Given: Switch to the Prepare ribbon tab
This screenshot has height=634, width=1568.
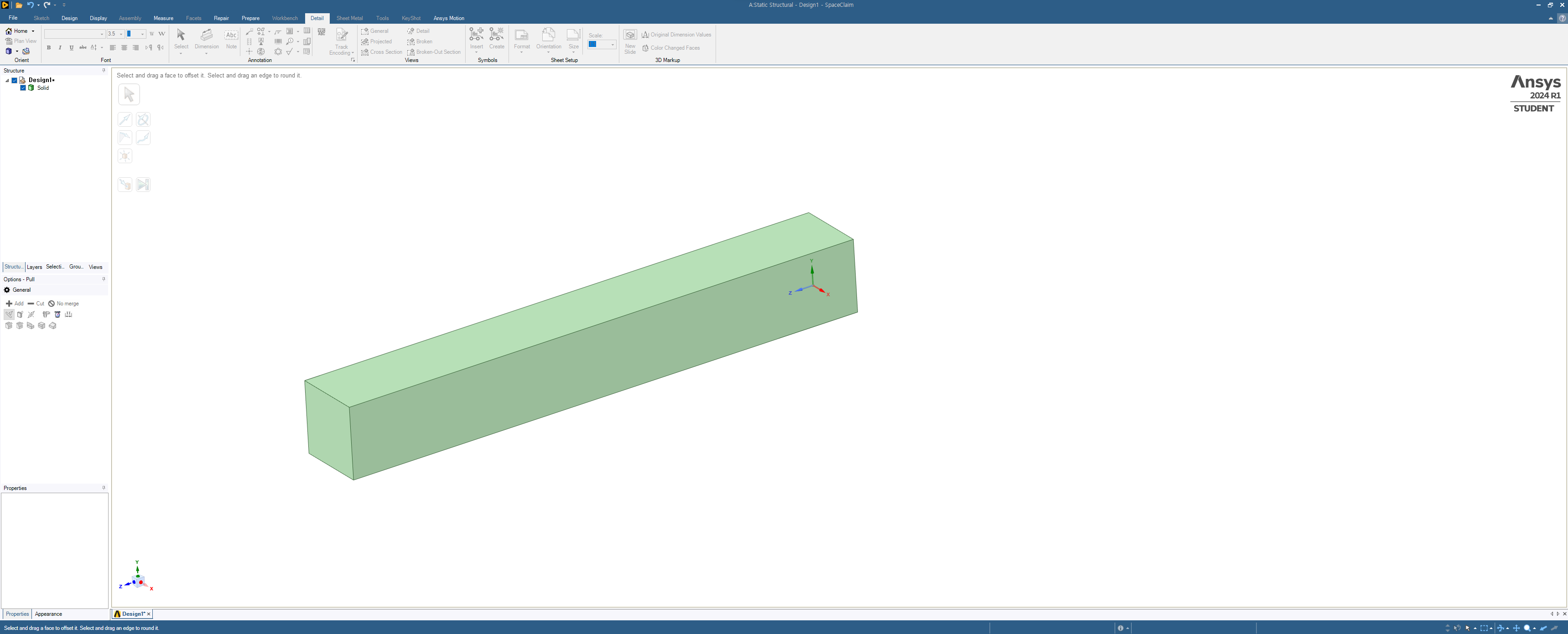Looking at the screenshot, I should (x=250, y=18).
